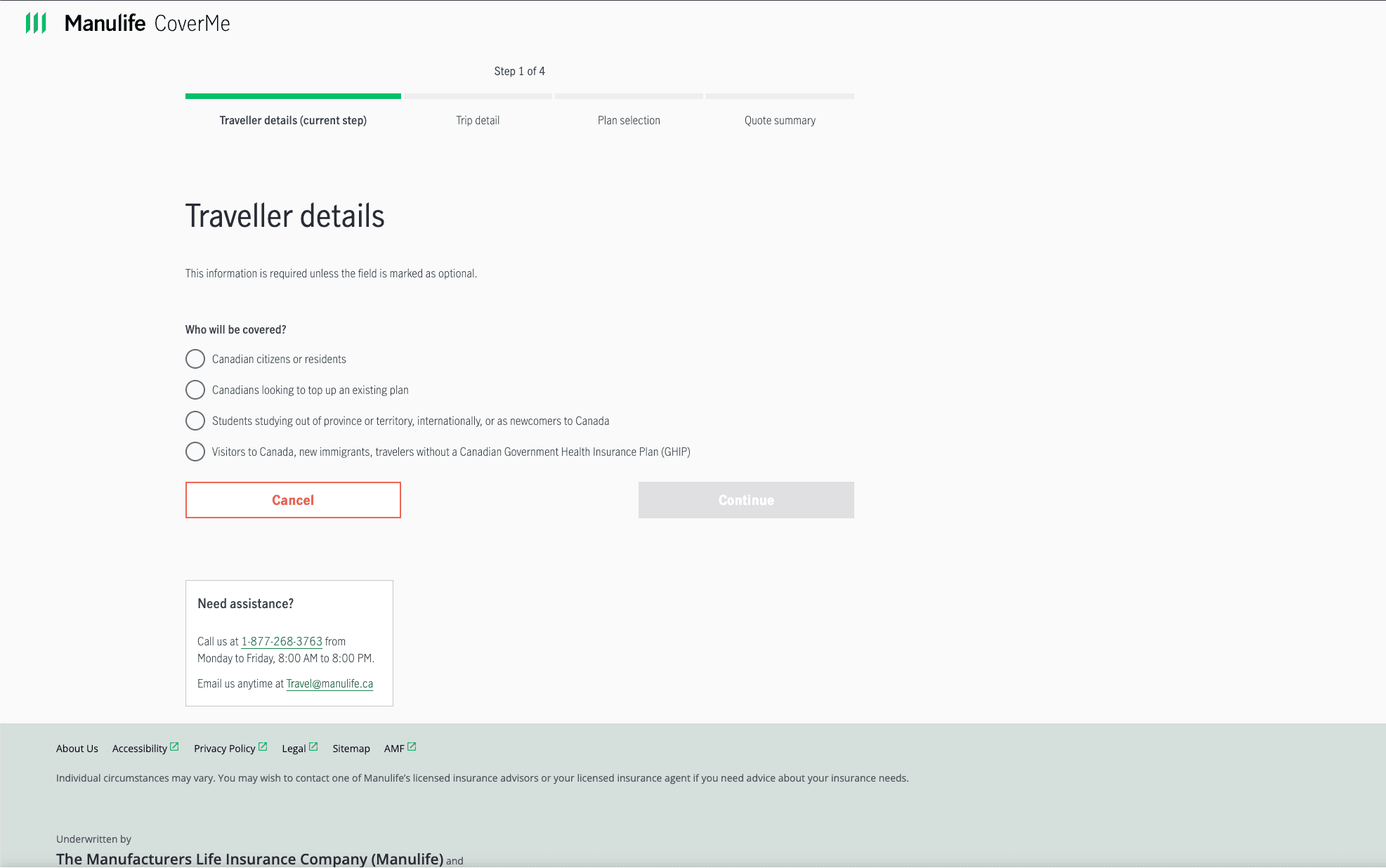1386x868 pixels.
Task: Select "Canadian citizens or residents"
Action: (195, 359)
